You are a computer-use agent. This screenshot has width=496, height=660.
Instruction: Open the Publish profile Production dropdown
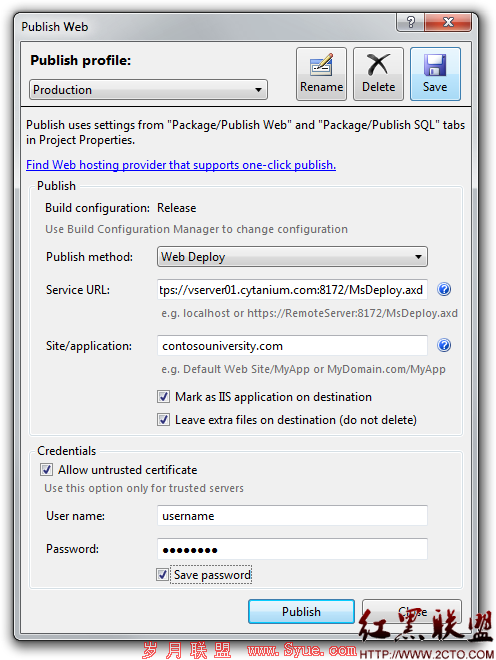tap(148, 90)
